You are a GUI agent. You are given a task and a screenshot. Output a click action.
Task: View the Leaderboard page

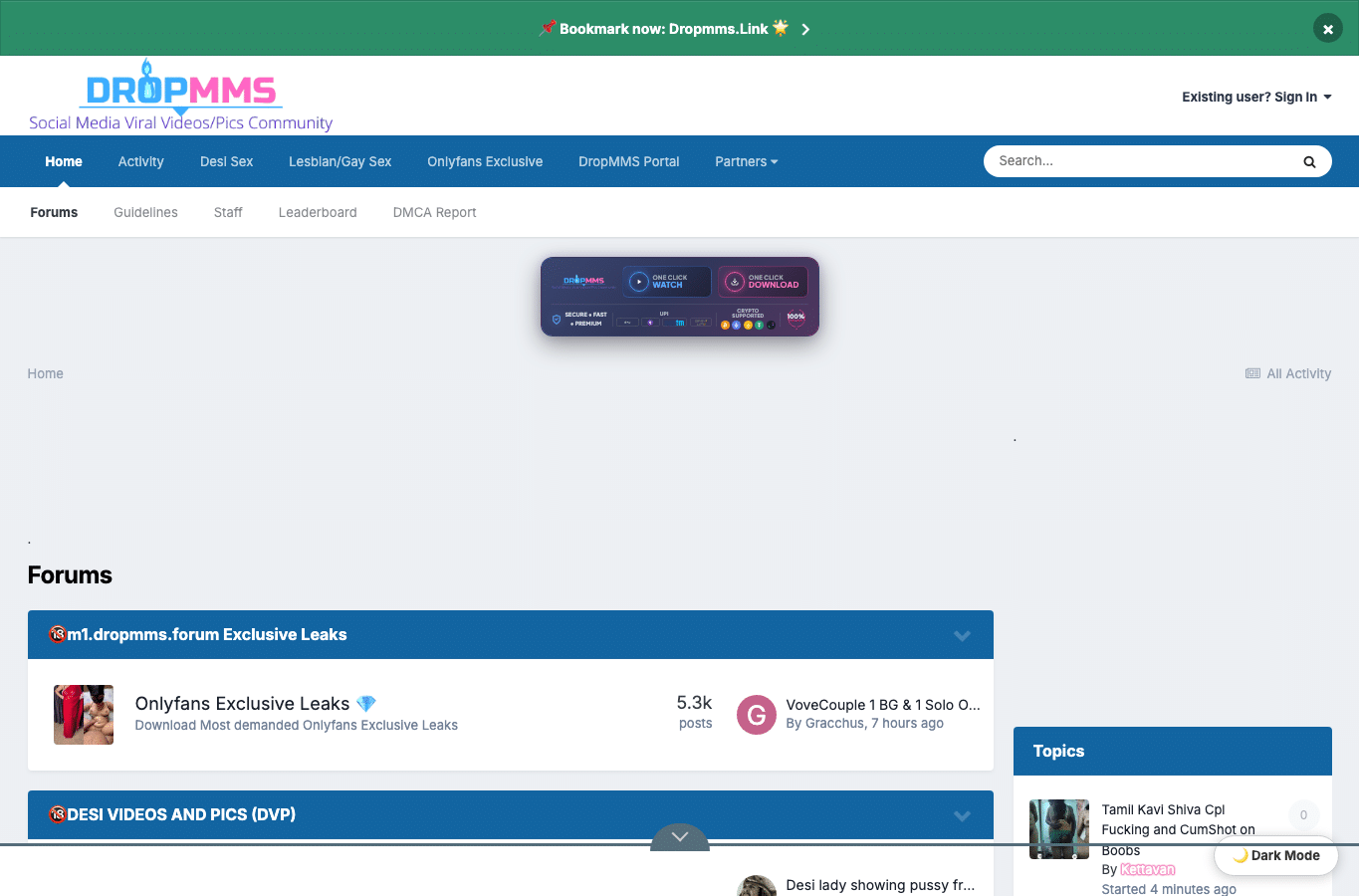(x=318, y=212)
